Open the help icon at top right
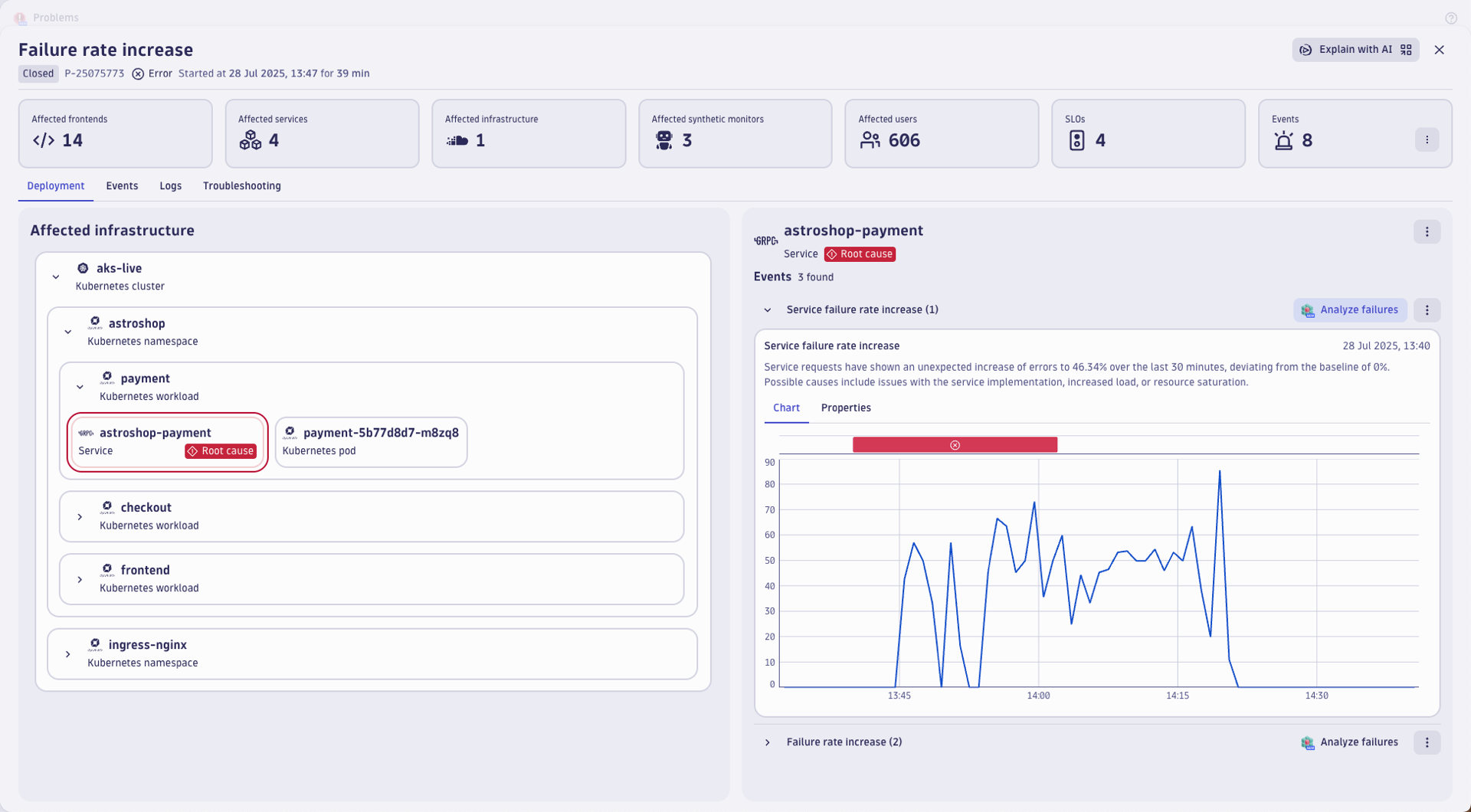 [1452, 18]
